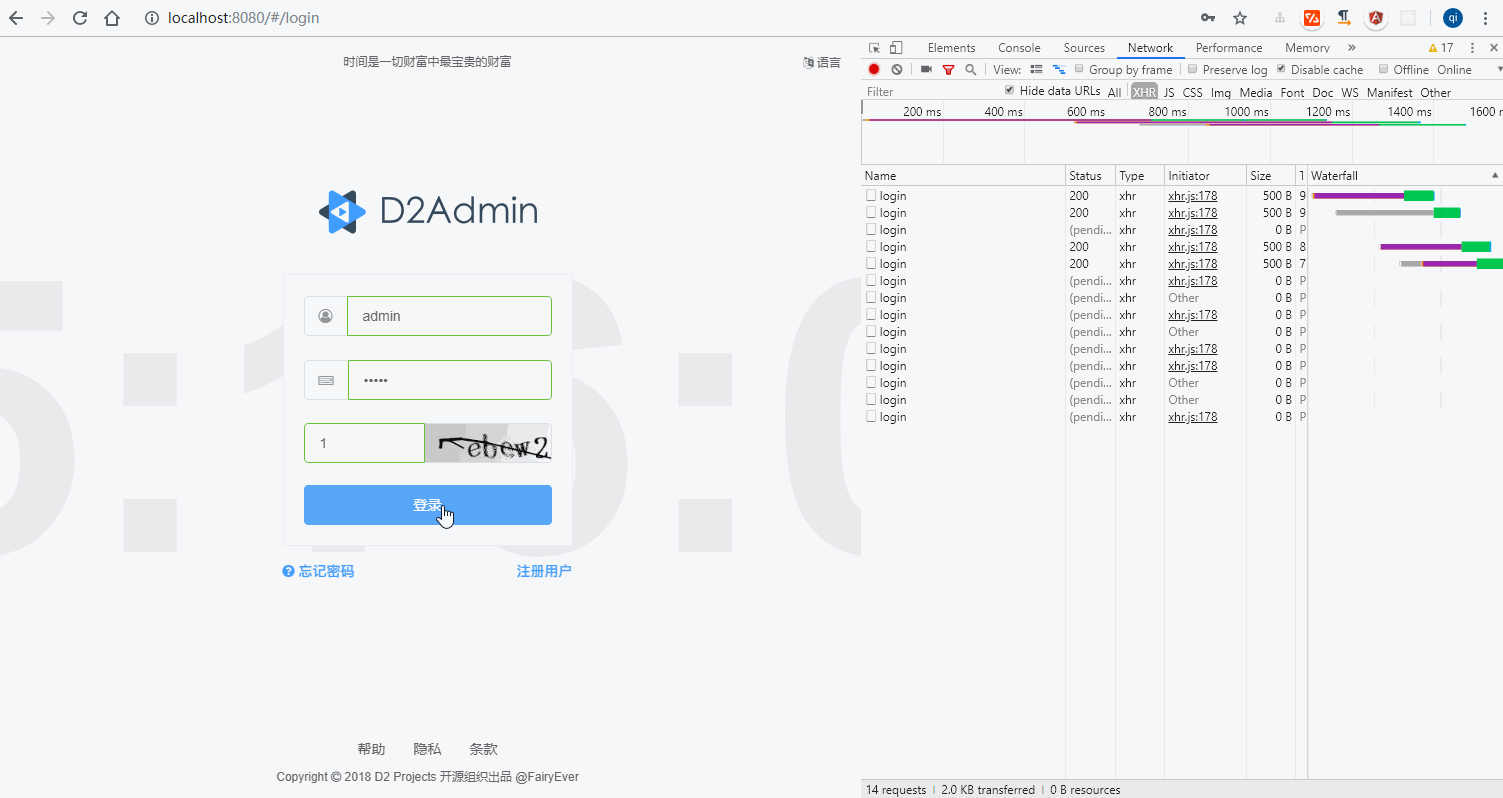Viewport: 1503px width, 798px height.
Task: Uncheck the Hide data URLs option
Action: 1009,90
